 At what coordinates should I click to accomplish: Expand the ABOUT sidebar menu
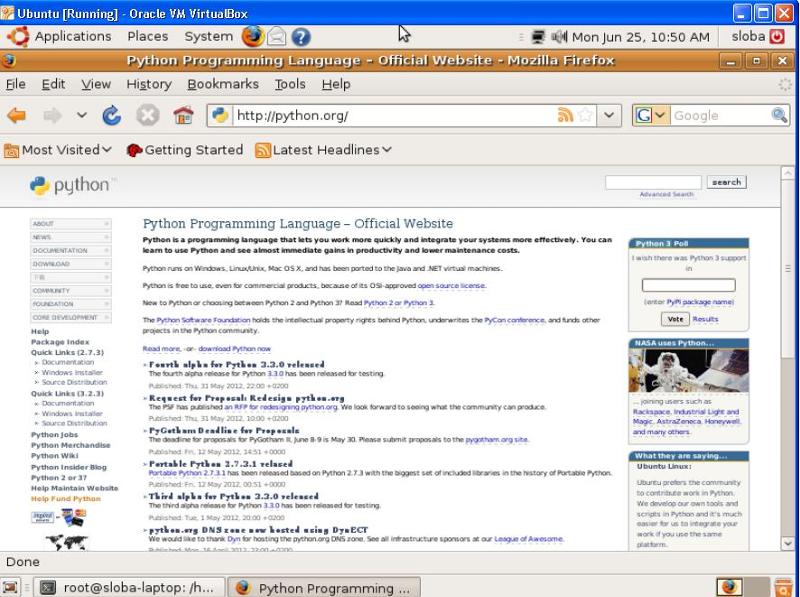[x=71, y=224]
